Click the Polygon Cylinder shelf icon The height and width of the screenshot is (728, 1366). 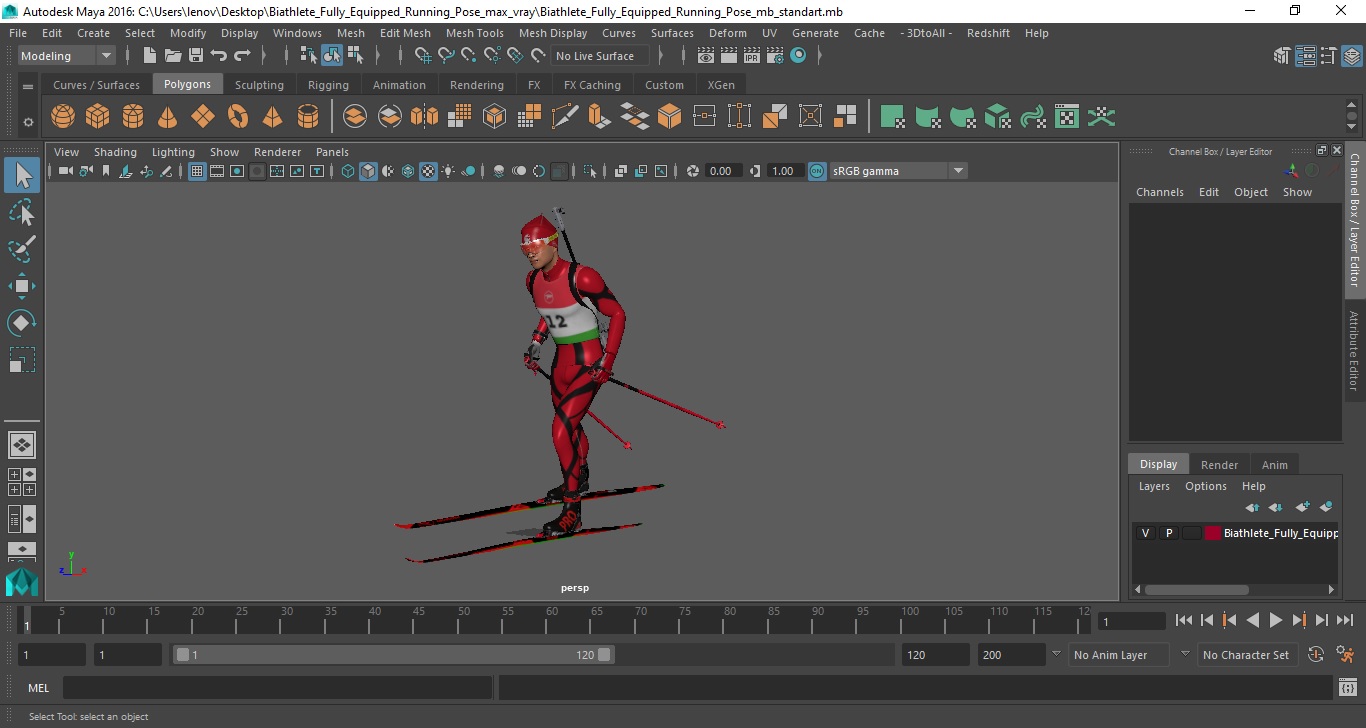click(x=133, y=117)
